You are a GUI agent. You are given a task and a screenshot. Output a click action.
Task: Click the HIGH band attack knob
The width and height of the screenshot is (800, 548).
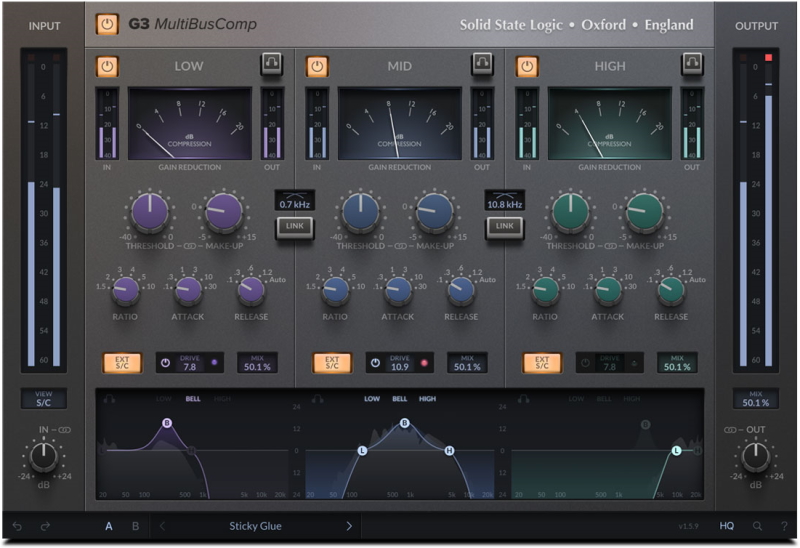pyautogui.click(x=608, y=290)
